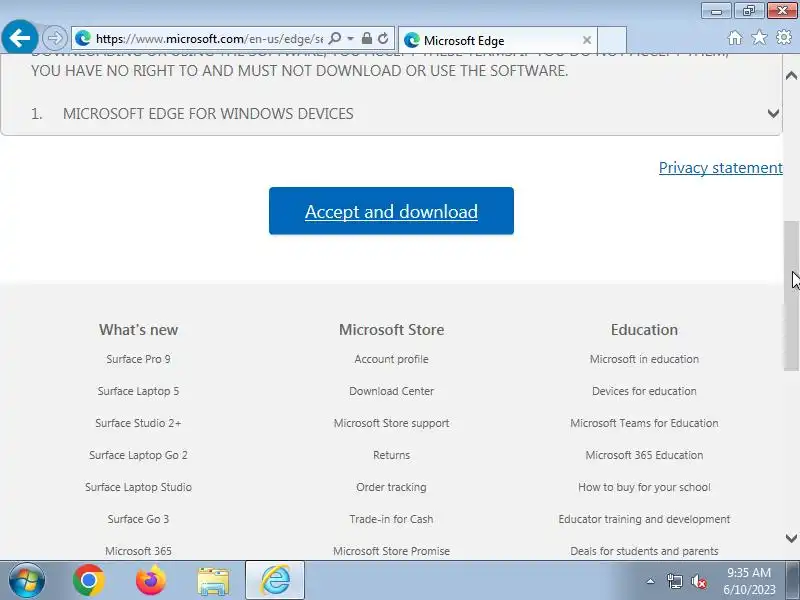This screenshot has height=600, width=800.
Task: Open How to buy for your school
Action: tap(644, 487)
